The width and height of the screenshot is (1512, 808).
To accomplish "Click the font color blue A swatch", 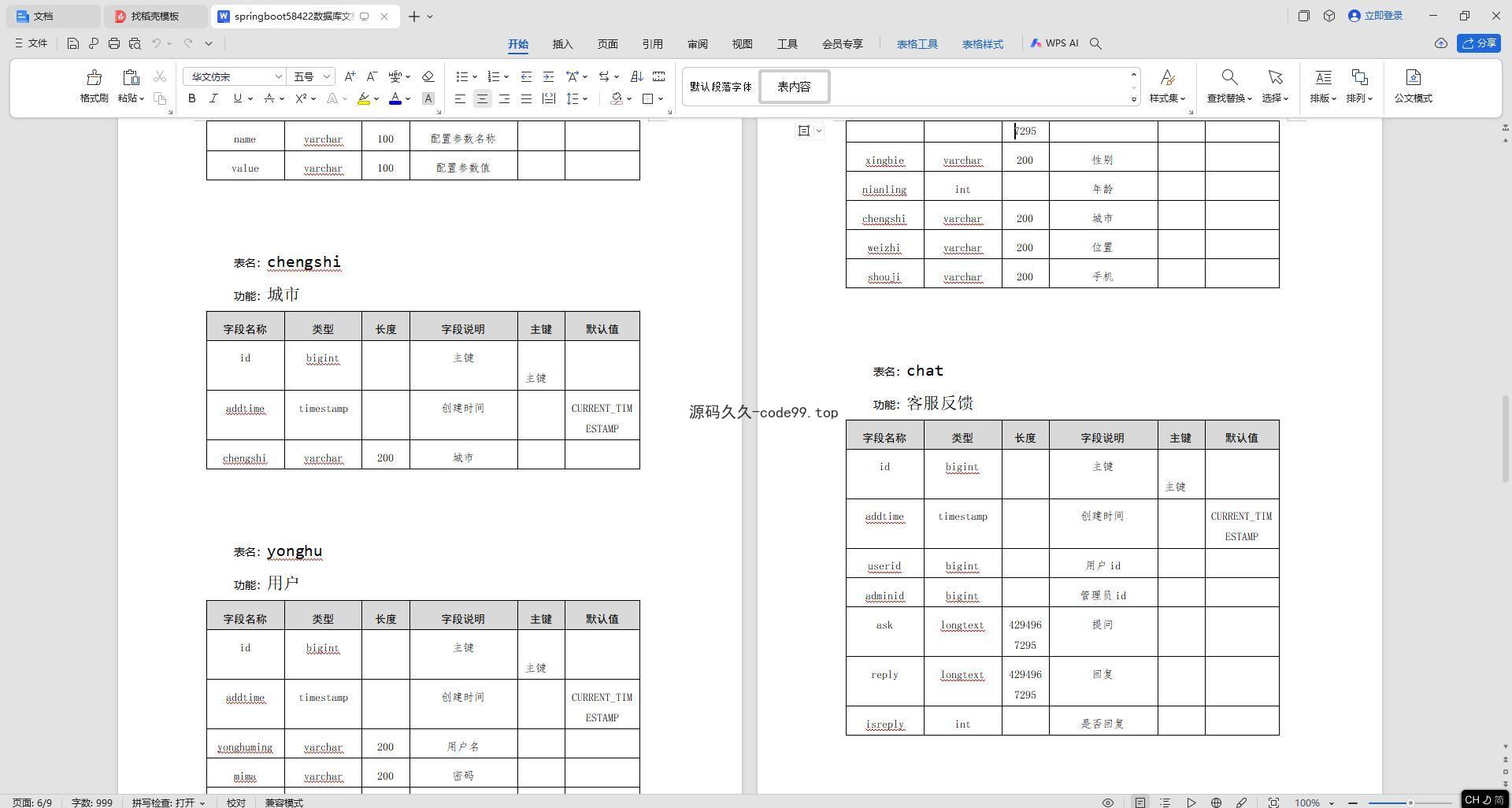I will pyautogui.click(x=395, y=98).
